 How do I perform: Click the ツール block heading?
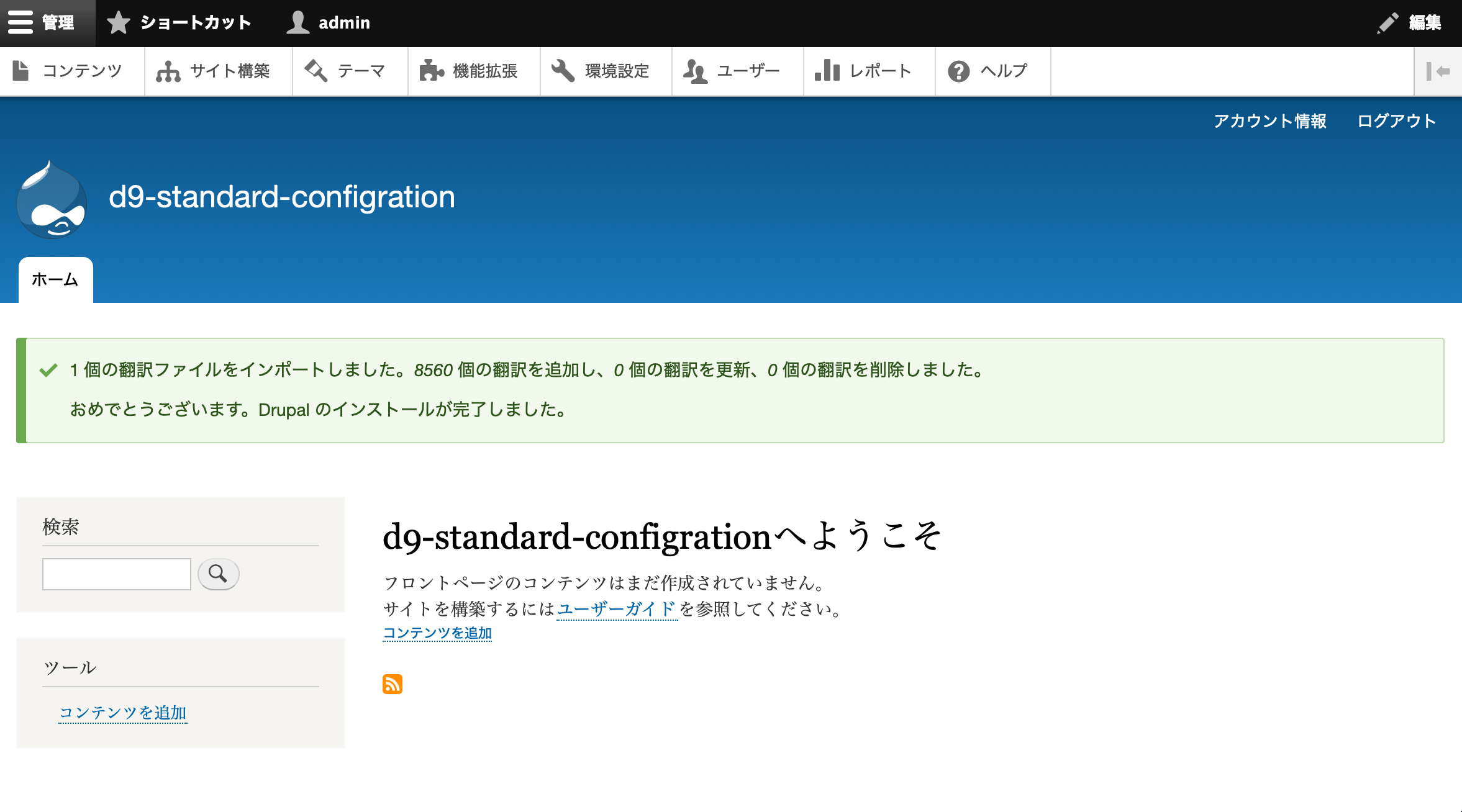point(70,668)
